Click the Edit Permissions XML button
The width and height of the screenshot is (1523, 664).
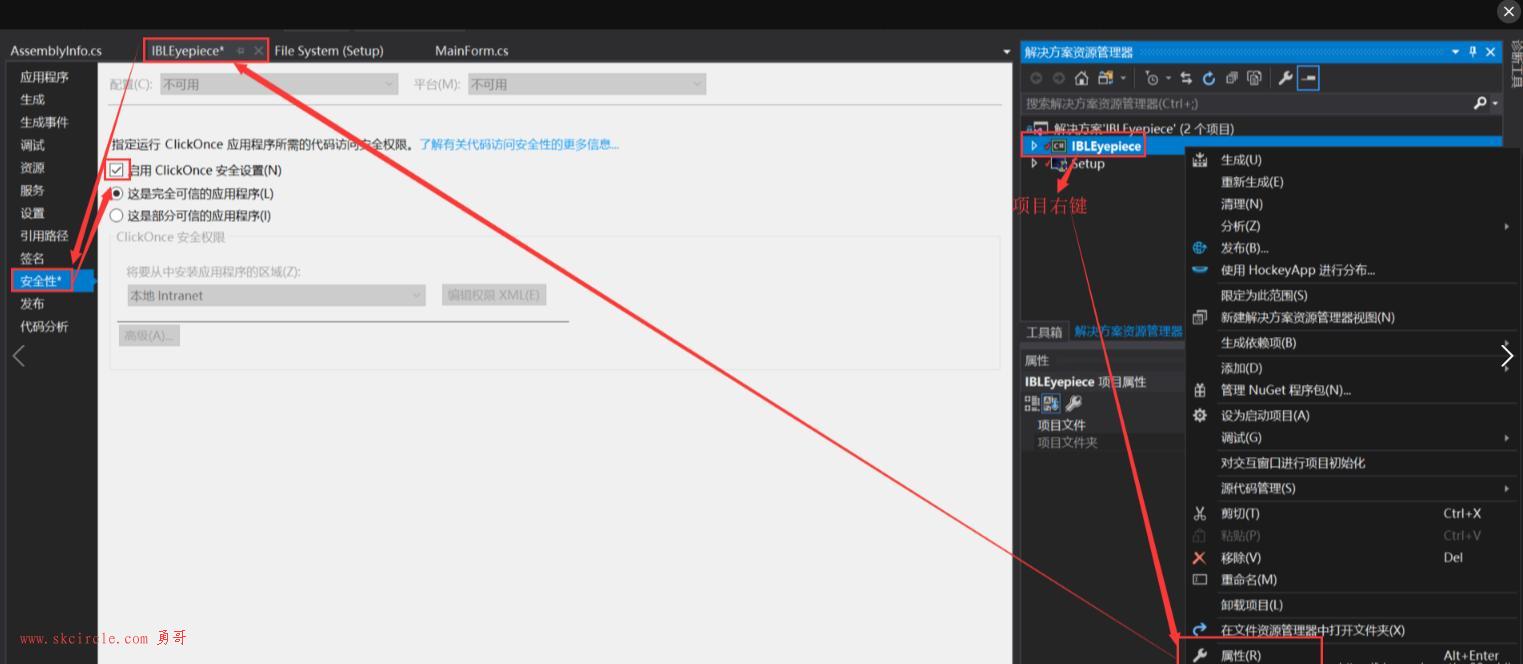pyautogui.click(x=494, y=295)
